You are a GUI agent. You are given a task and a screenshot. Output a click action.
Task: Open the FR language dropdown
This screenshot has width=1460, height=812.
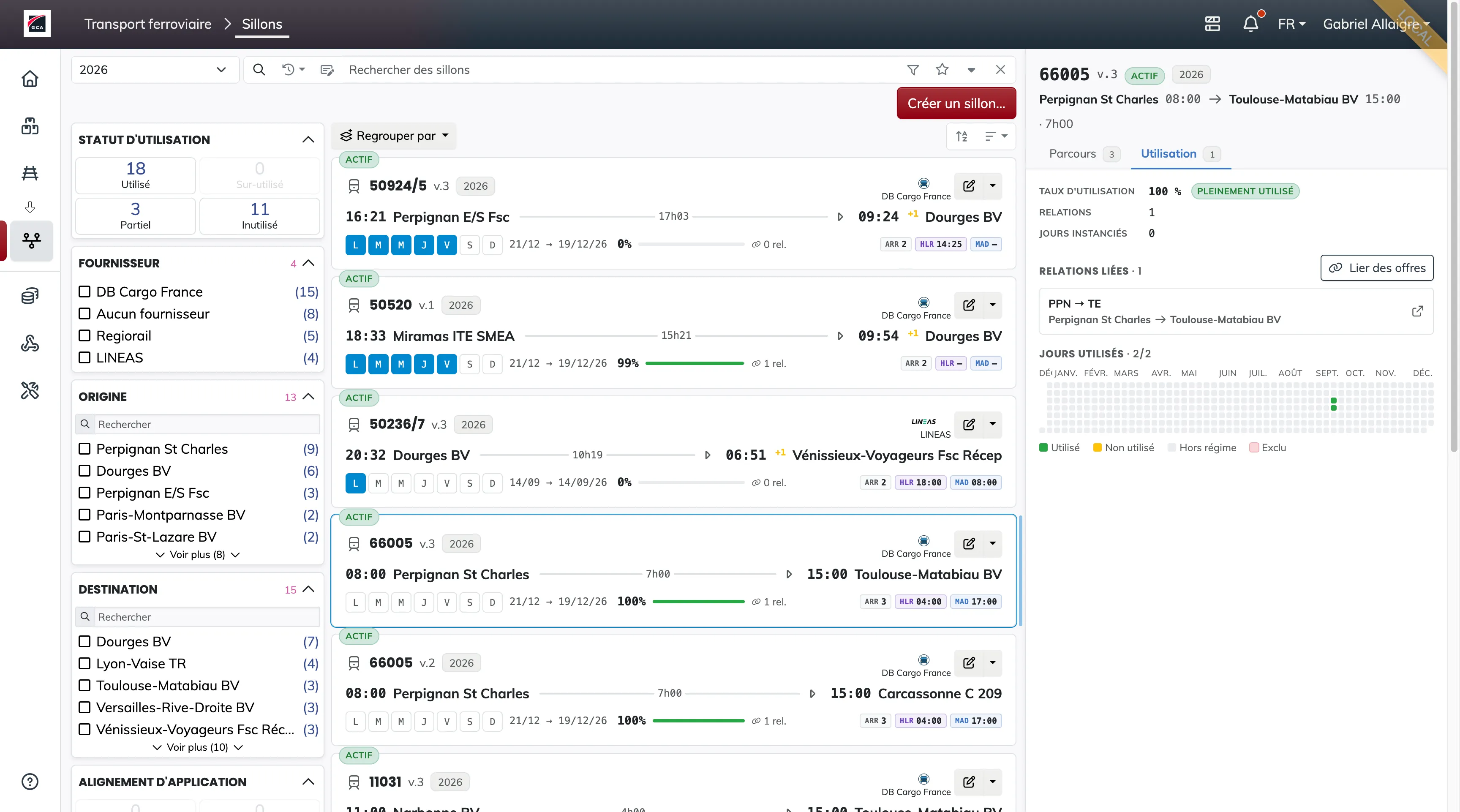(x=1292, y=24)
